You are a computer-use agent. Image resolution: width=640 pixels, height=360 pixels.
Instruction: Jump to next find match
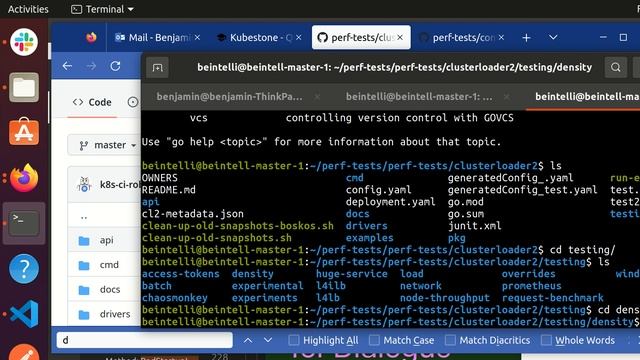tap(268, 340)
